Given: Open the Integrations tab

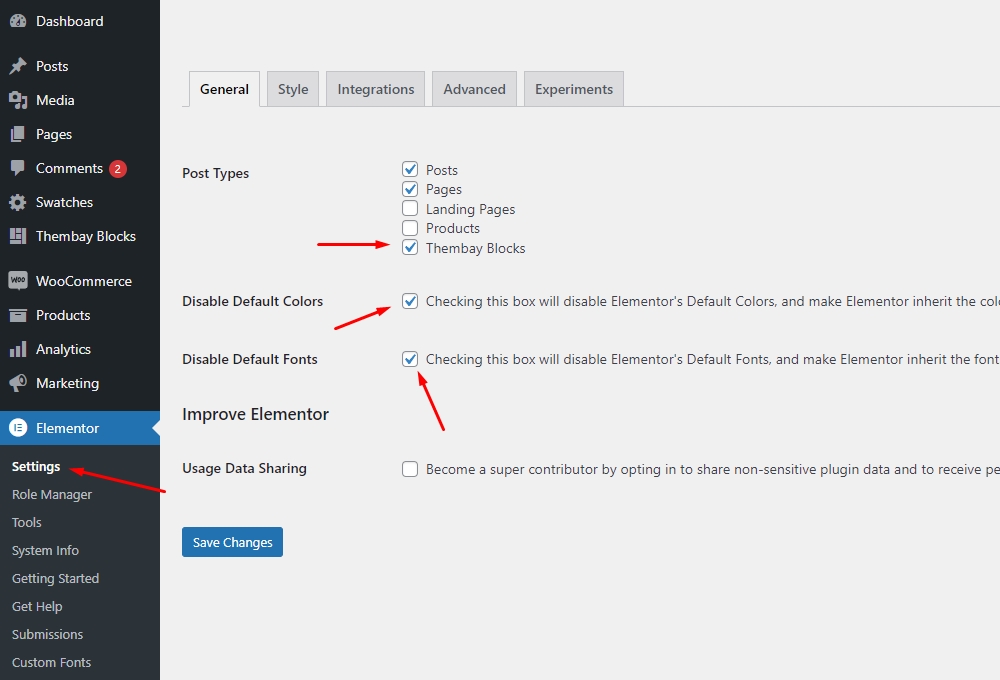Looking at the screenshot, I should click(x=376, y=89).
